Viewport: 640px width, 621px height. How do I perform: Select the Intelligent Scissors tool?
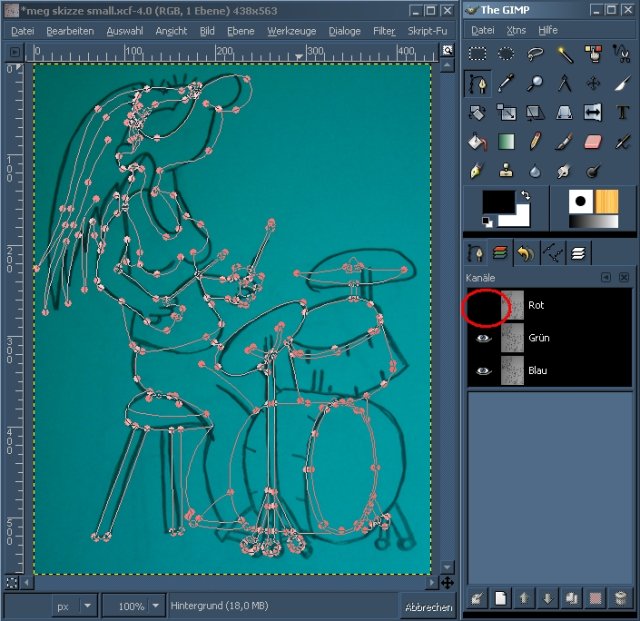(622, 53)
